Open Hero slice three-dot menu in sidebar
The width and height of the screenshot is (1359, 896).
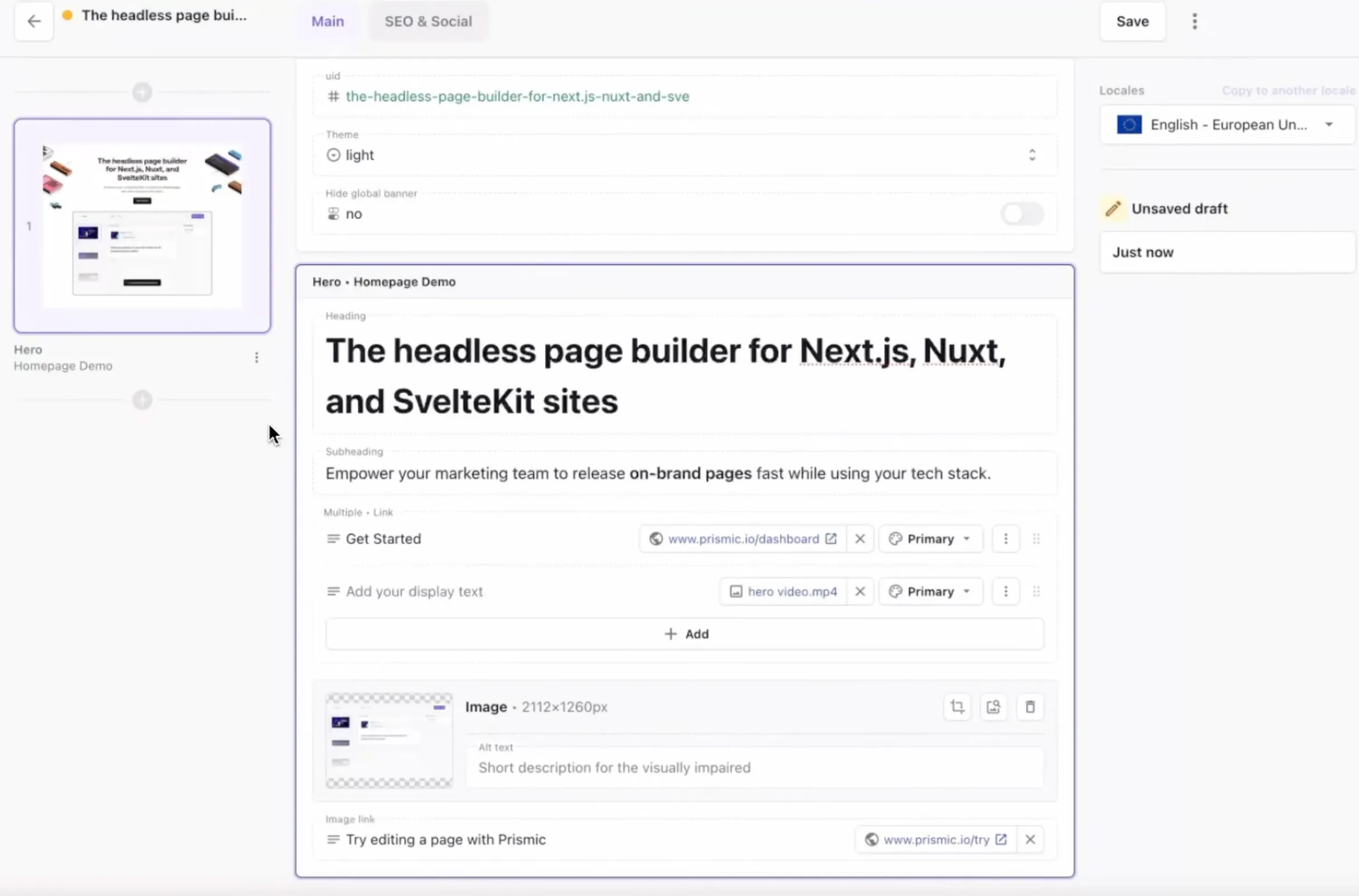257,358
